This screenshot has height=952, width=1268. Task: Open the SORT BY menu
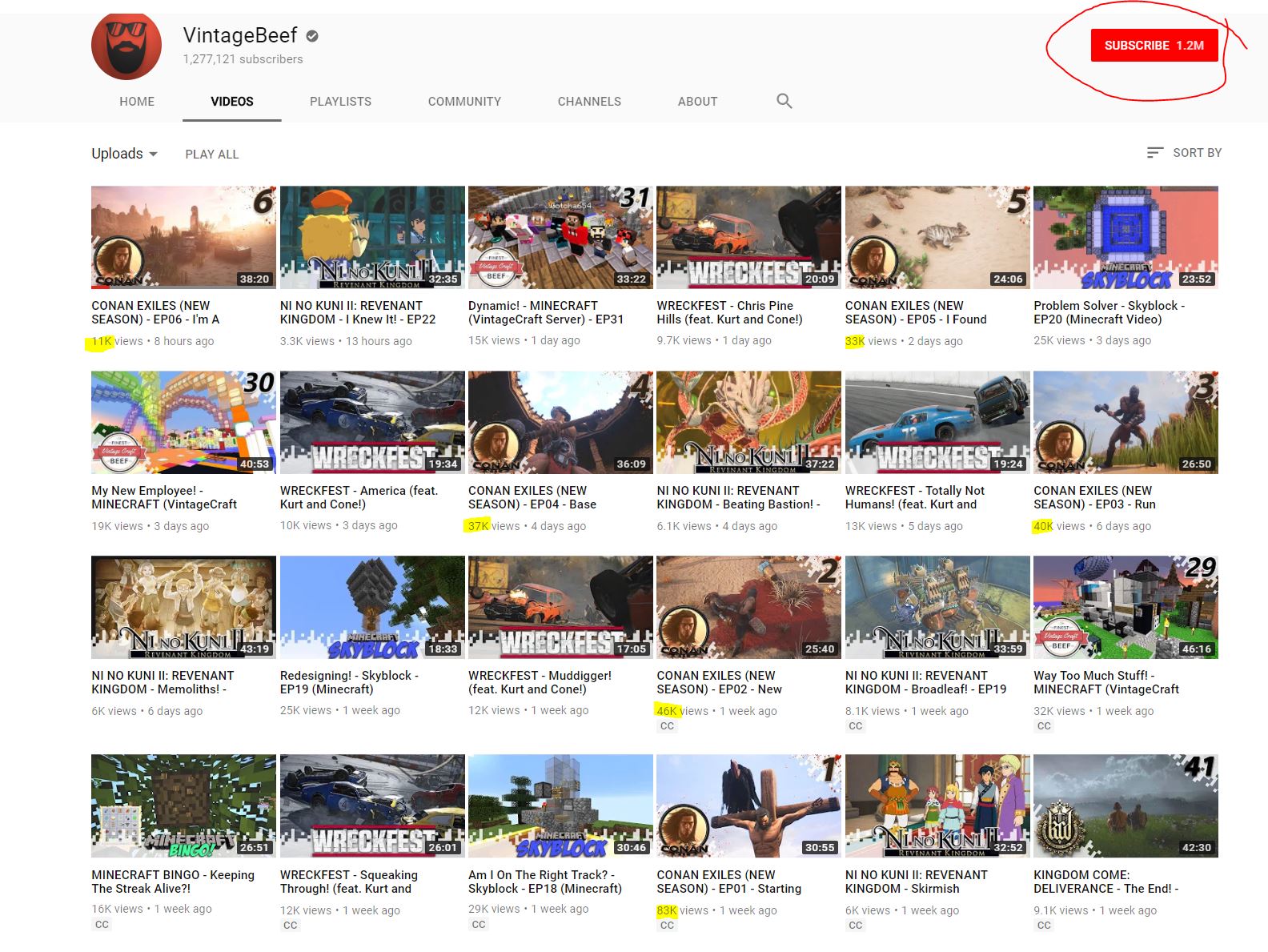tap(1184, 152)
